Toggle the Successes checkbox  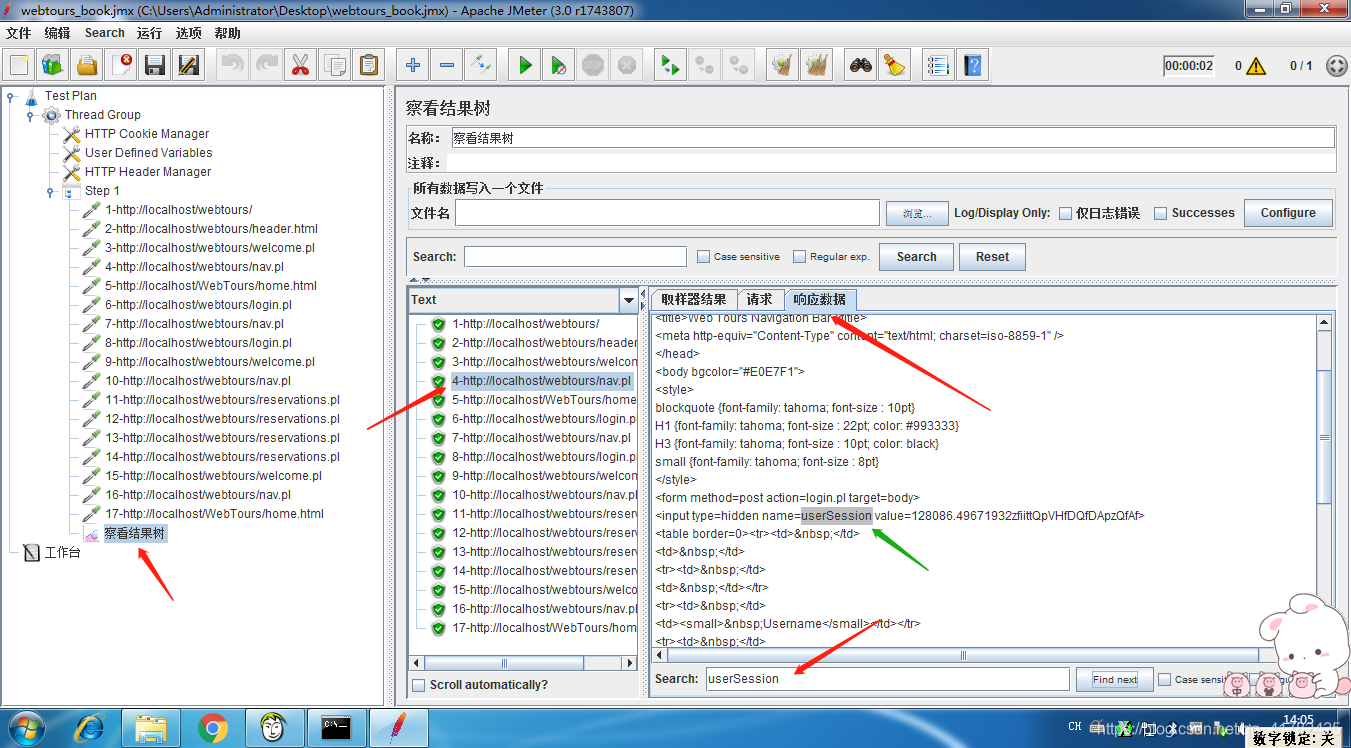click(x=1161, y=213)
